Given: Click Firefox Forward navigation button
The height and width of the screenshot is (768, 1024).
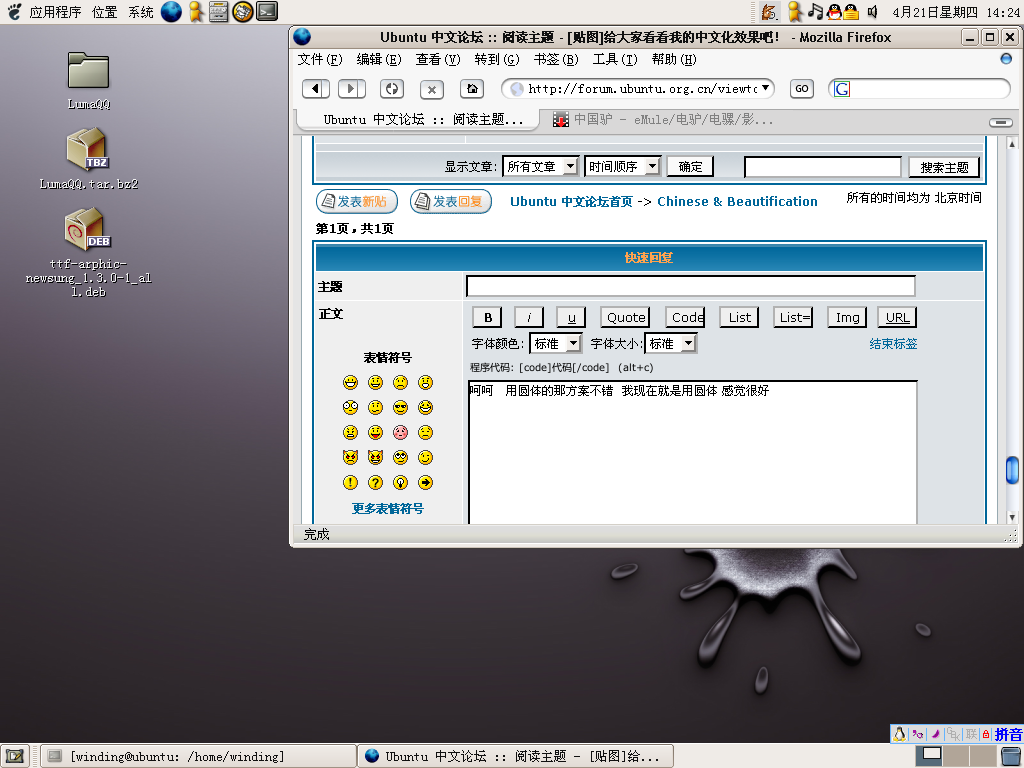Looking at the screenshot, I should coord(351,89).
